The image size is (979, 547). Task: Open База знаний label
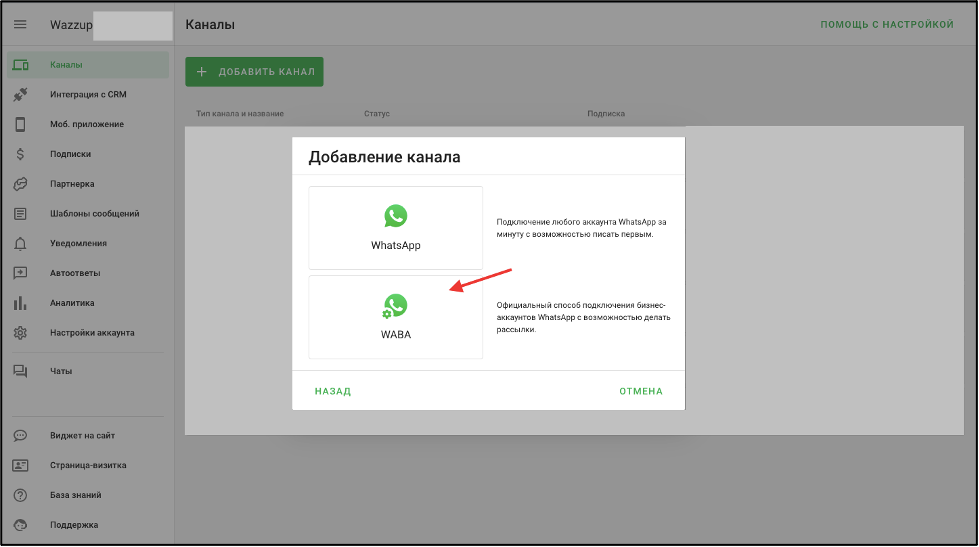click(76, 495)
